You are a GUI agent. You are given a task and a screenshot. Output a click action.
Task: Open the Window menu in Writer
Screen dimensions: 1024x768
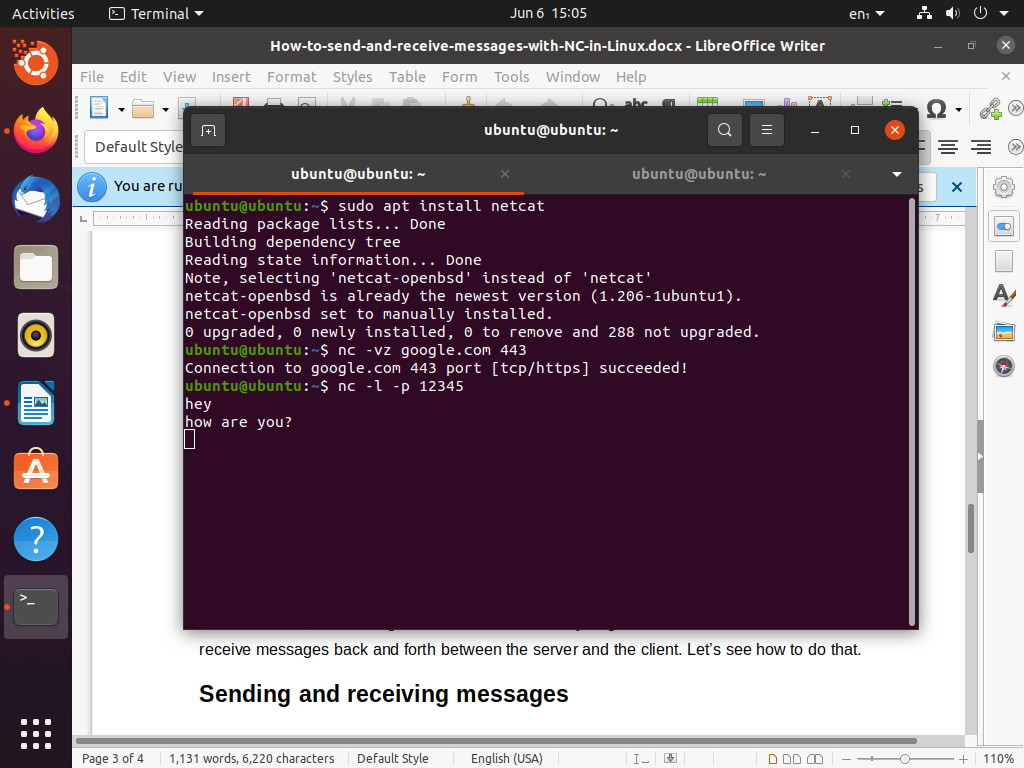pyautogui.click(x=573, y=77)
